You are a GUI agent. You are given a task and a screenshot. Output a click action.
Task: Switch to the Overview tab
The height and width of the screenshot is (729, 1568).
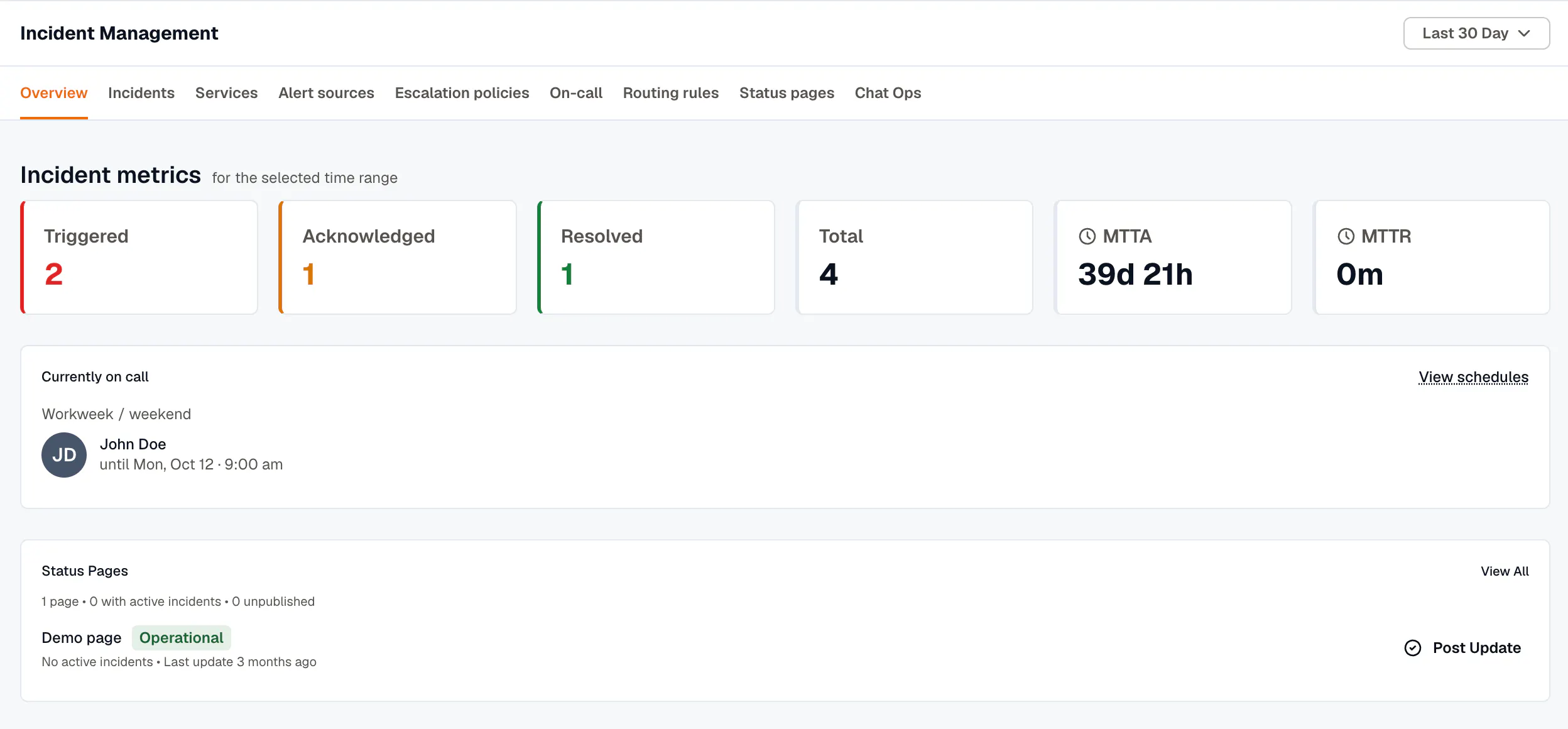[54, 93]
